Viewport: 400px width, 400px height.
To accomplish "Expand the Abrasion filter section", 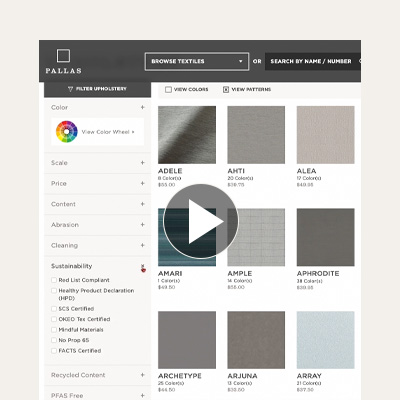I will 142,225.
